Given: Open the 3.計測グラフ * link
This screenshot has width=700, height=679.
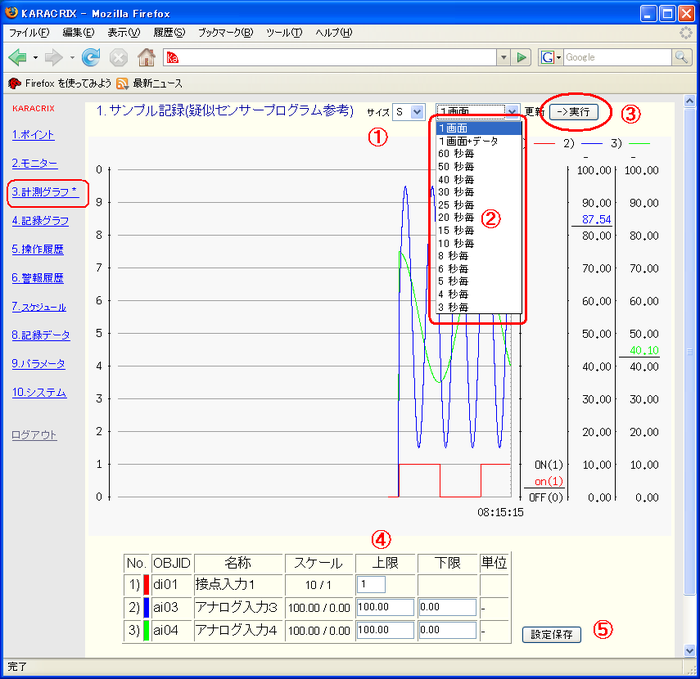Looking at the screenshot, I should tap(45, 192).
